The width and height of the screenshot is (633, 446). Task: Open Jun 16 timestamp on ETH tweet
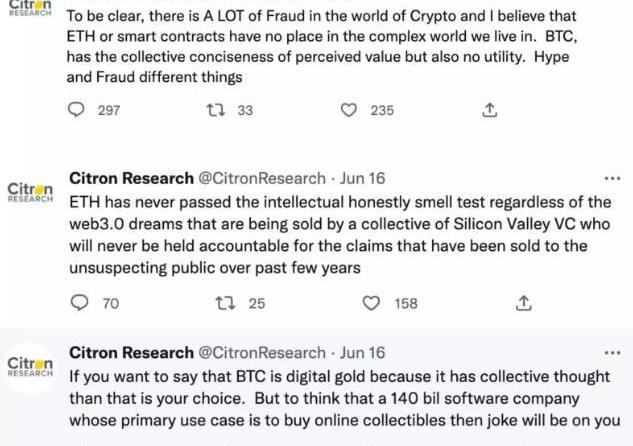click(x=362, y=178)
